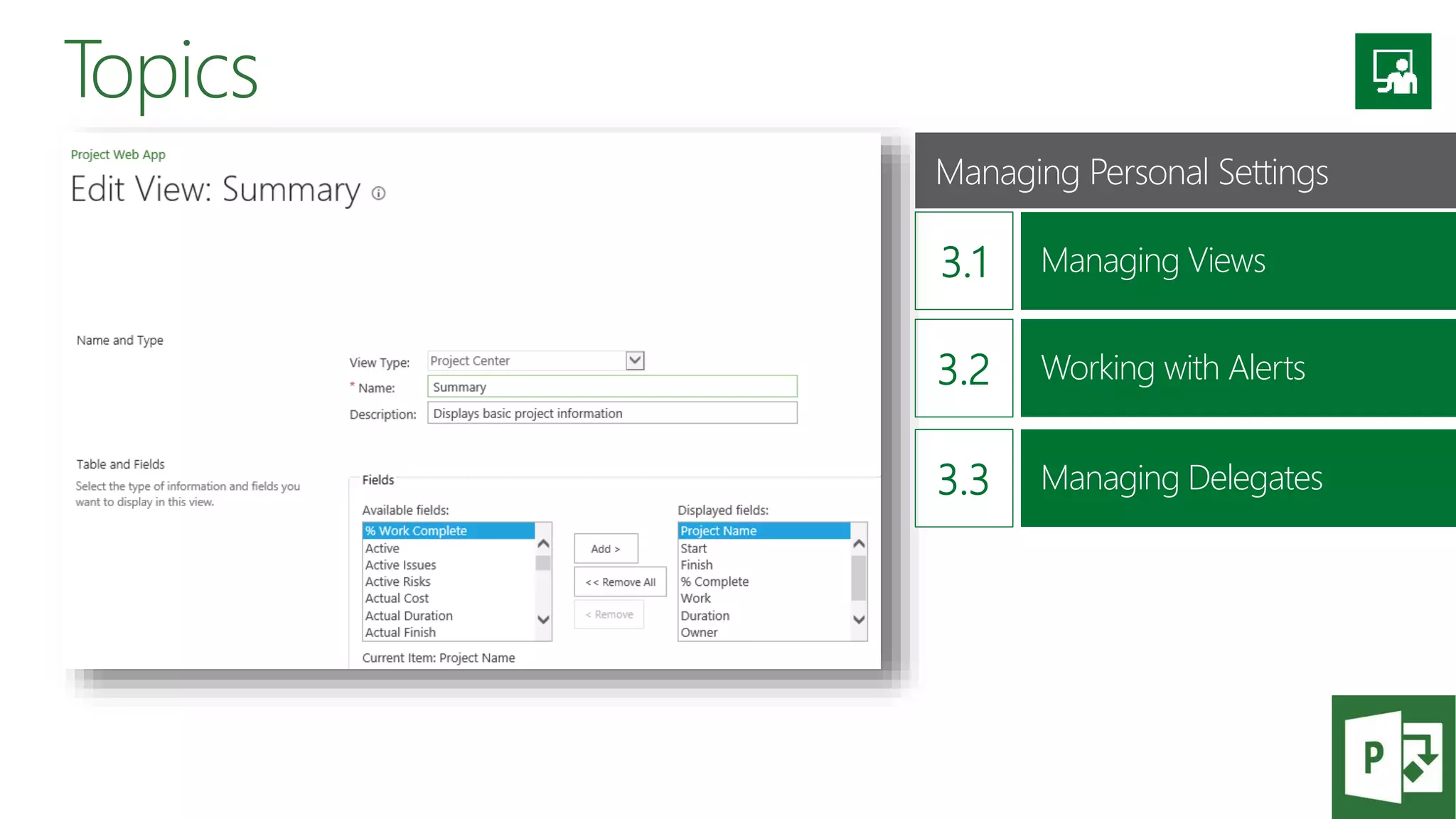Click the presenter icon in top right

(x=1393, y=71)
